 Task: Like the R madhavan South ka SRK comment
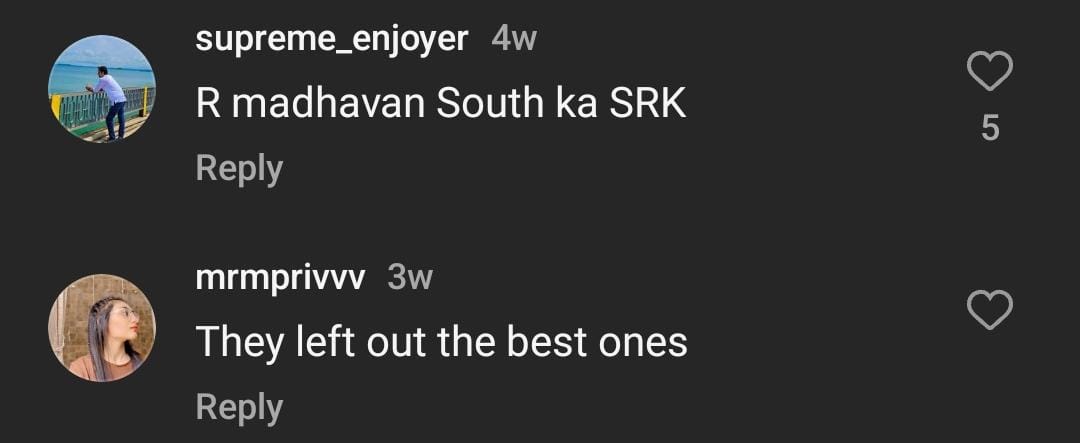(990, 71)
